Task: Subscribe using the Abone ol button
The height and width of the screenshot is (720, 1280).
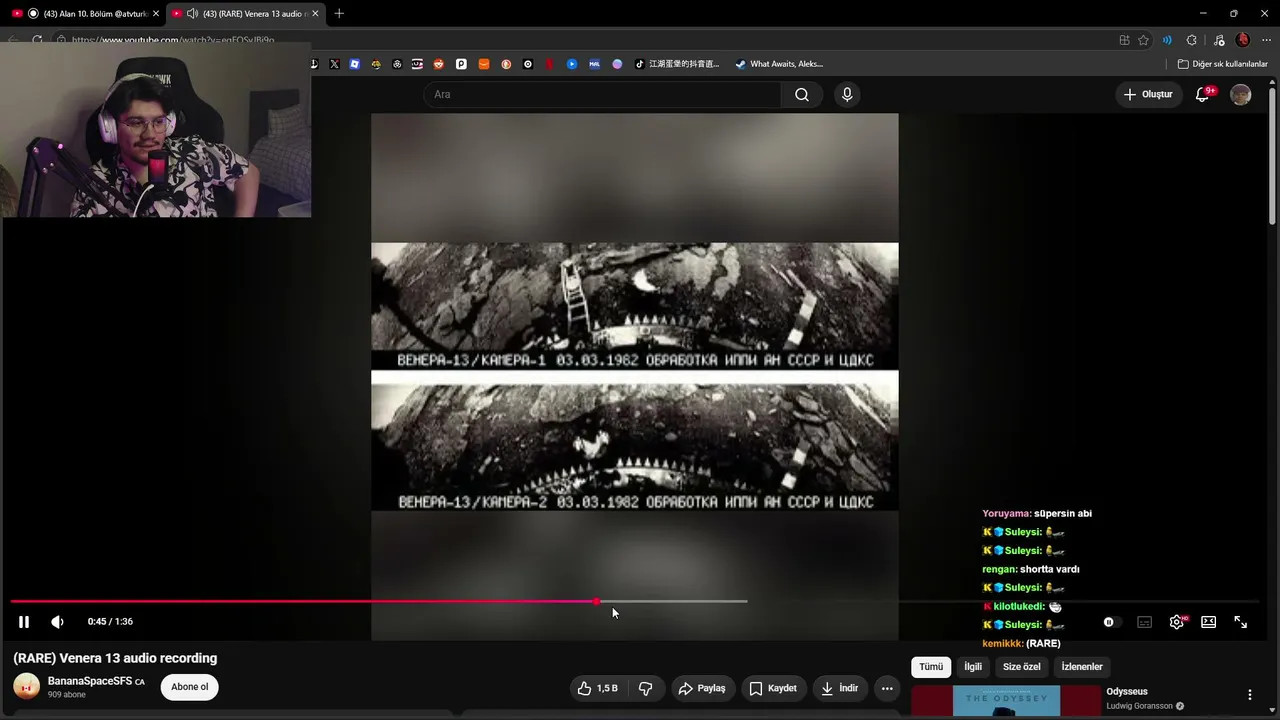Action: (x=189, y=687)
